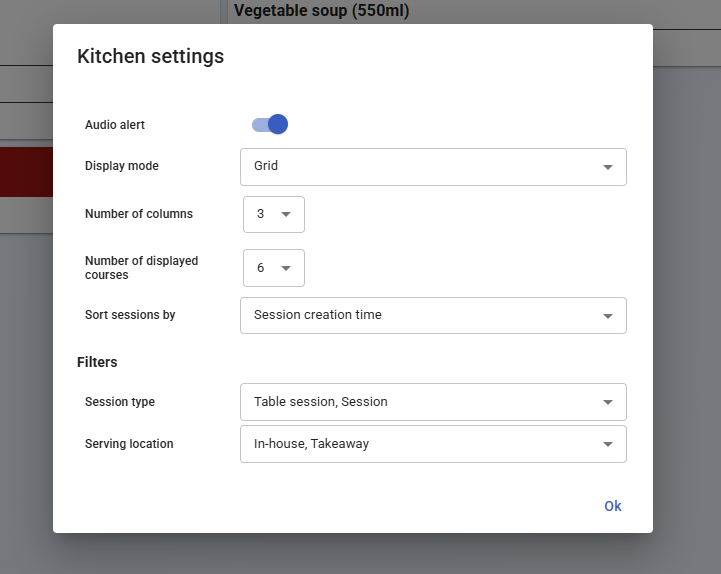This screenshot has height=574, width=721.
Task: Click the Vegetable soup (550ml) header behind dialog
Action: pyautogui.click(x=321, y=12)
